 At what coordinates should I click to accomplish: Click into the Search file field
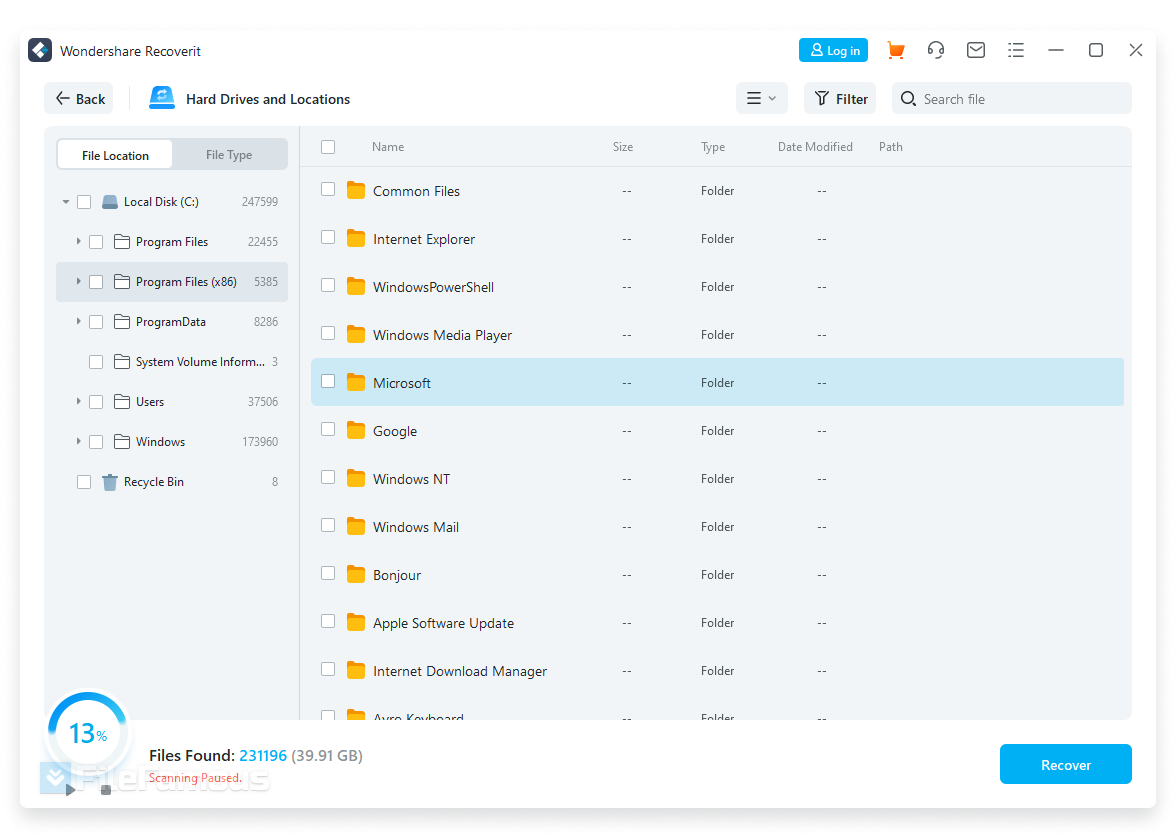1011,98
